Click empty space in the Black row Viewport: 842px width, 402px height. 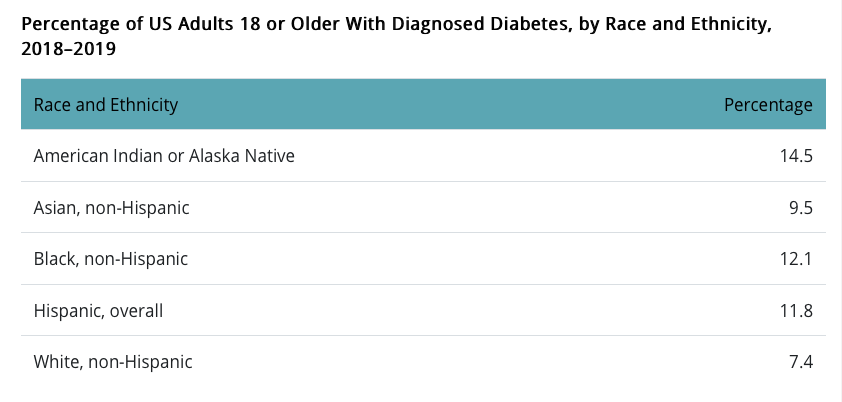coord(450,259)
